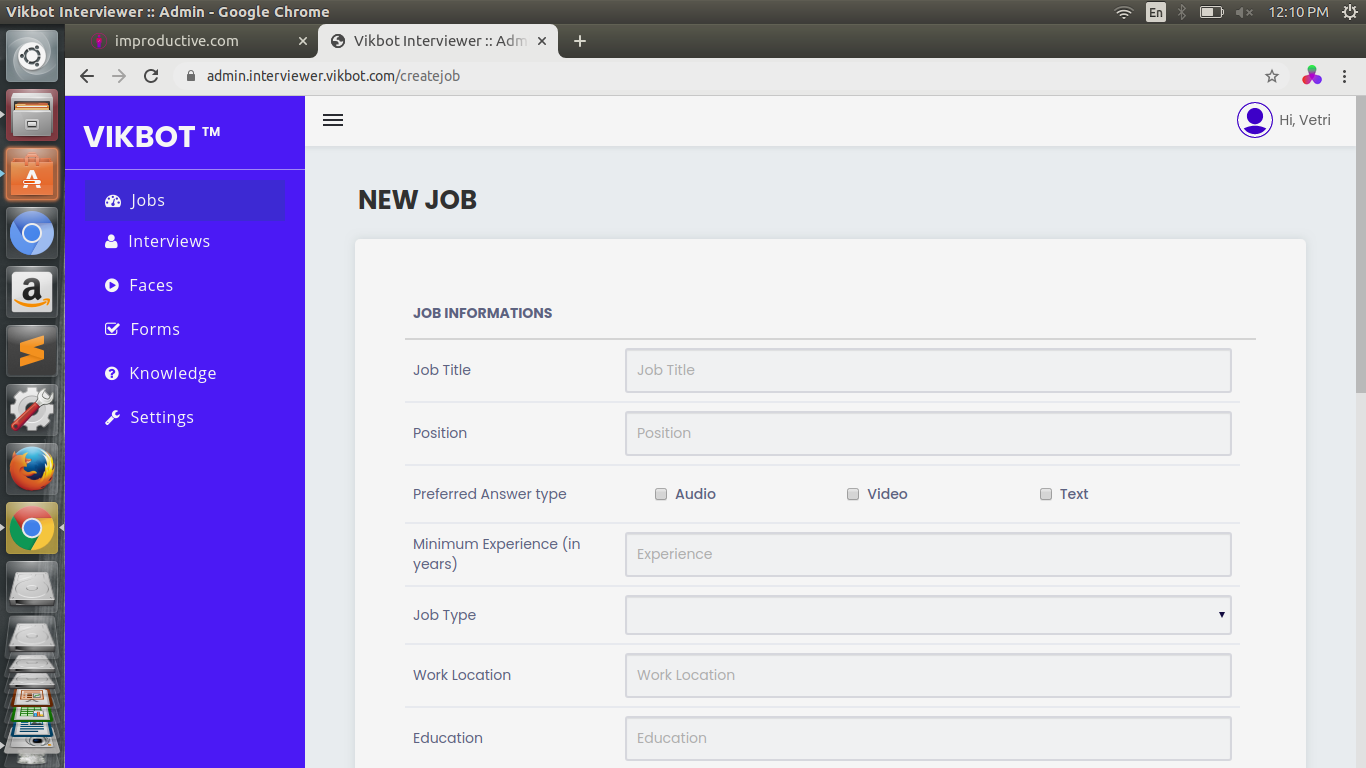Click the Work Location input field

(x=928, y=675)
